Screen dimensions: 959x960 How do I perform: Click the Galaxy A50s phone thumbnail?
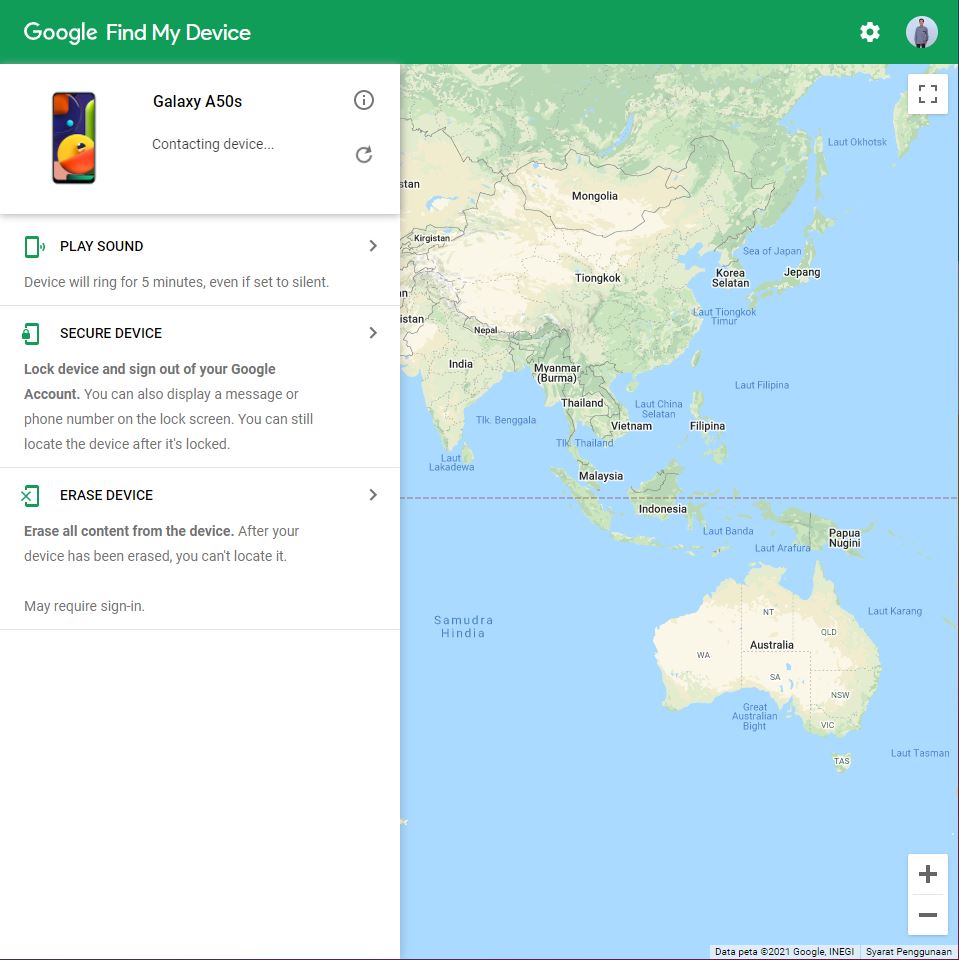(x=74, y=138)
